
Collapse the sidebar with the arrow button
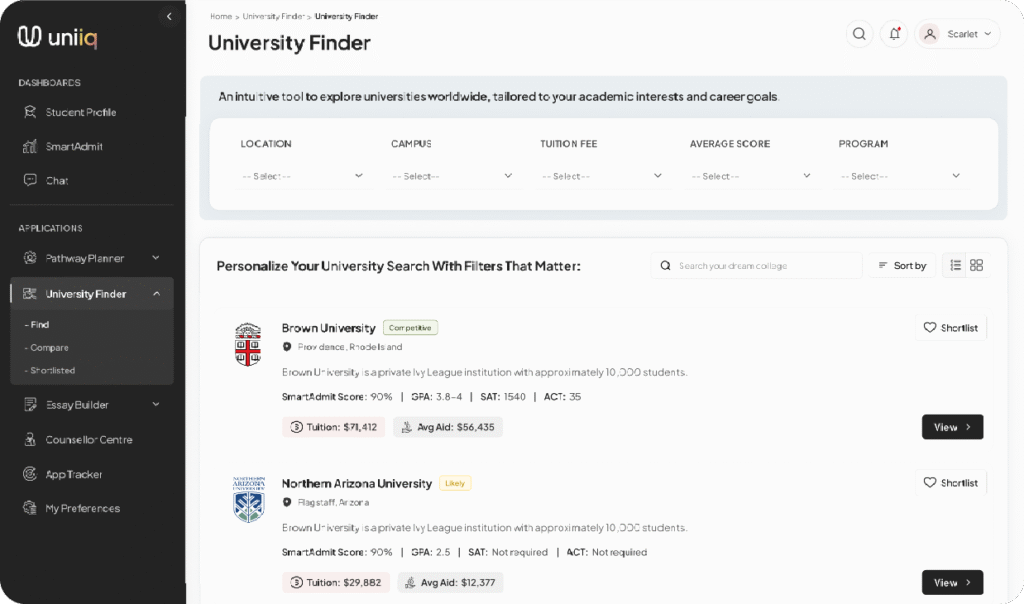169,16
